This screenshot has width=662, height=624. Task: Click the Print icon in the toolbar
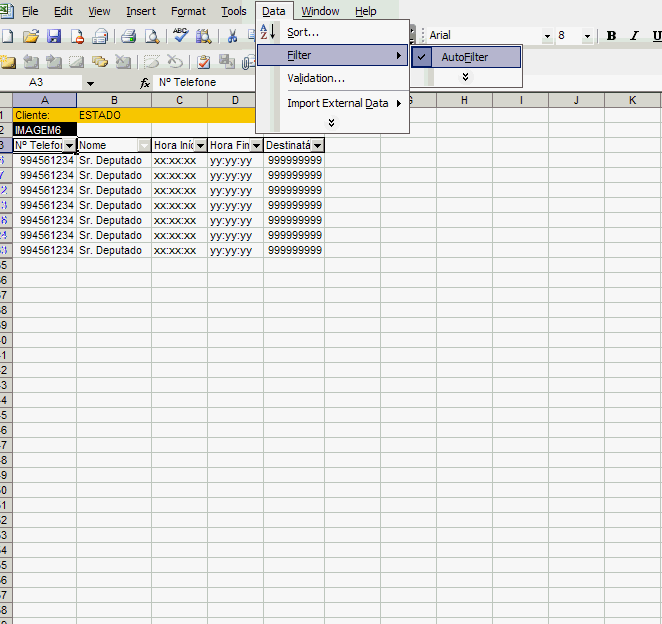pos(128,37)
